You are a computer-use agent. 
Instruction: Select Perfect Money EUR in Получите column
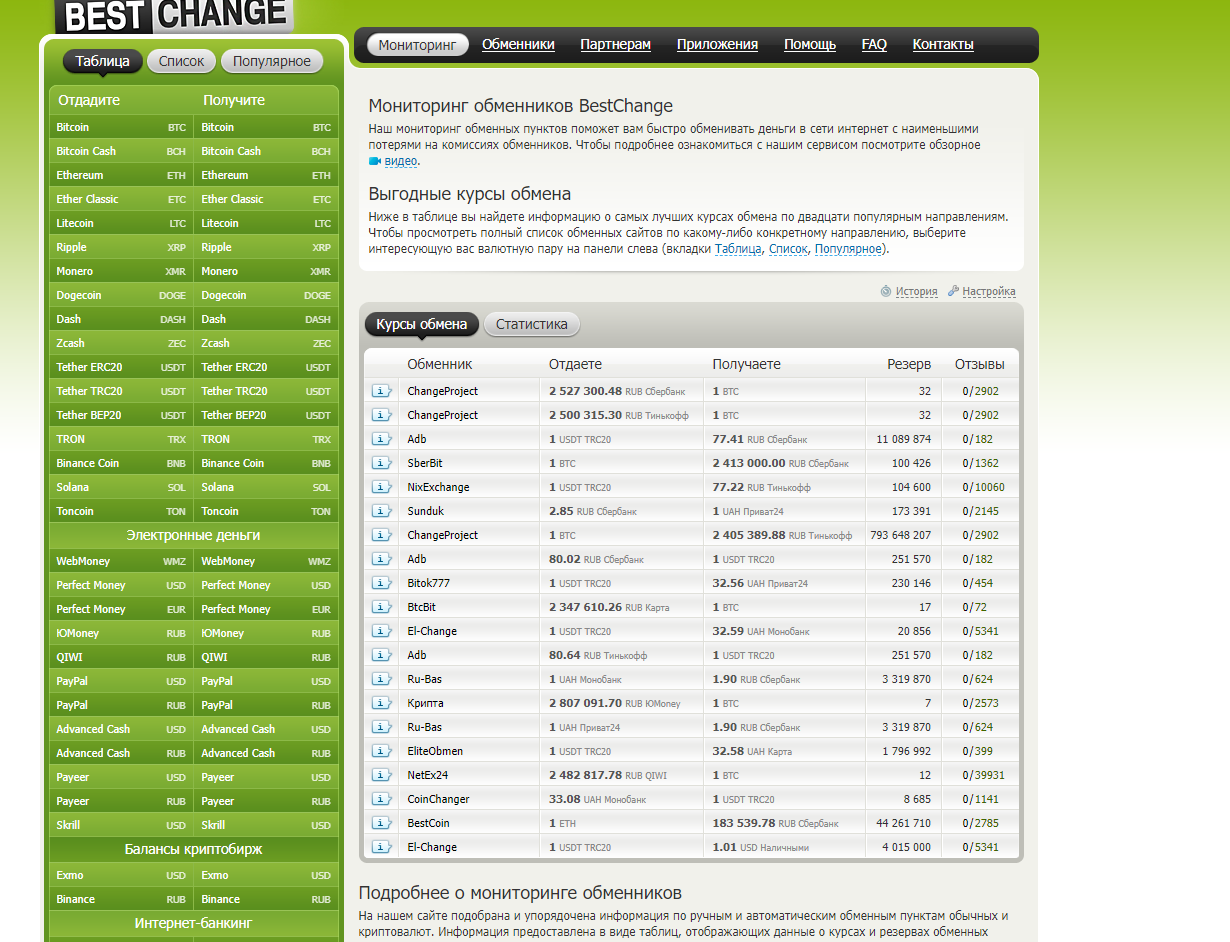click(x=266, y=609)
